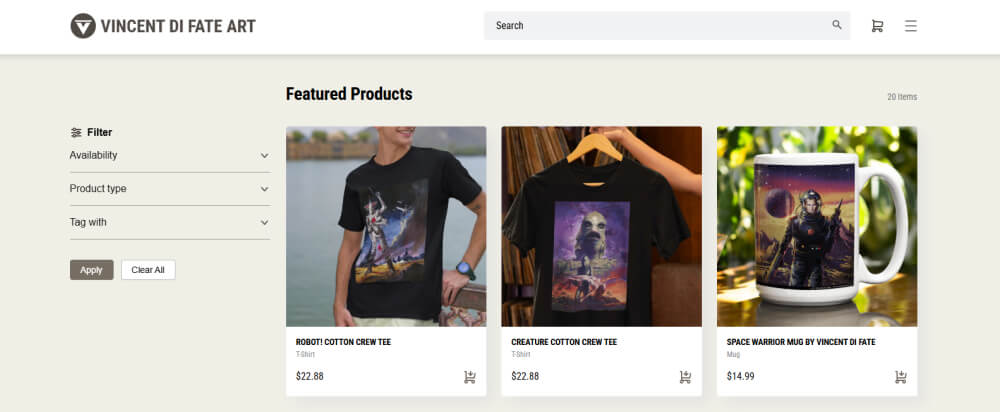This screenshot has height=412, width=1000.
Task: Open the hamburger menu icon
Action: [911, 26]
